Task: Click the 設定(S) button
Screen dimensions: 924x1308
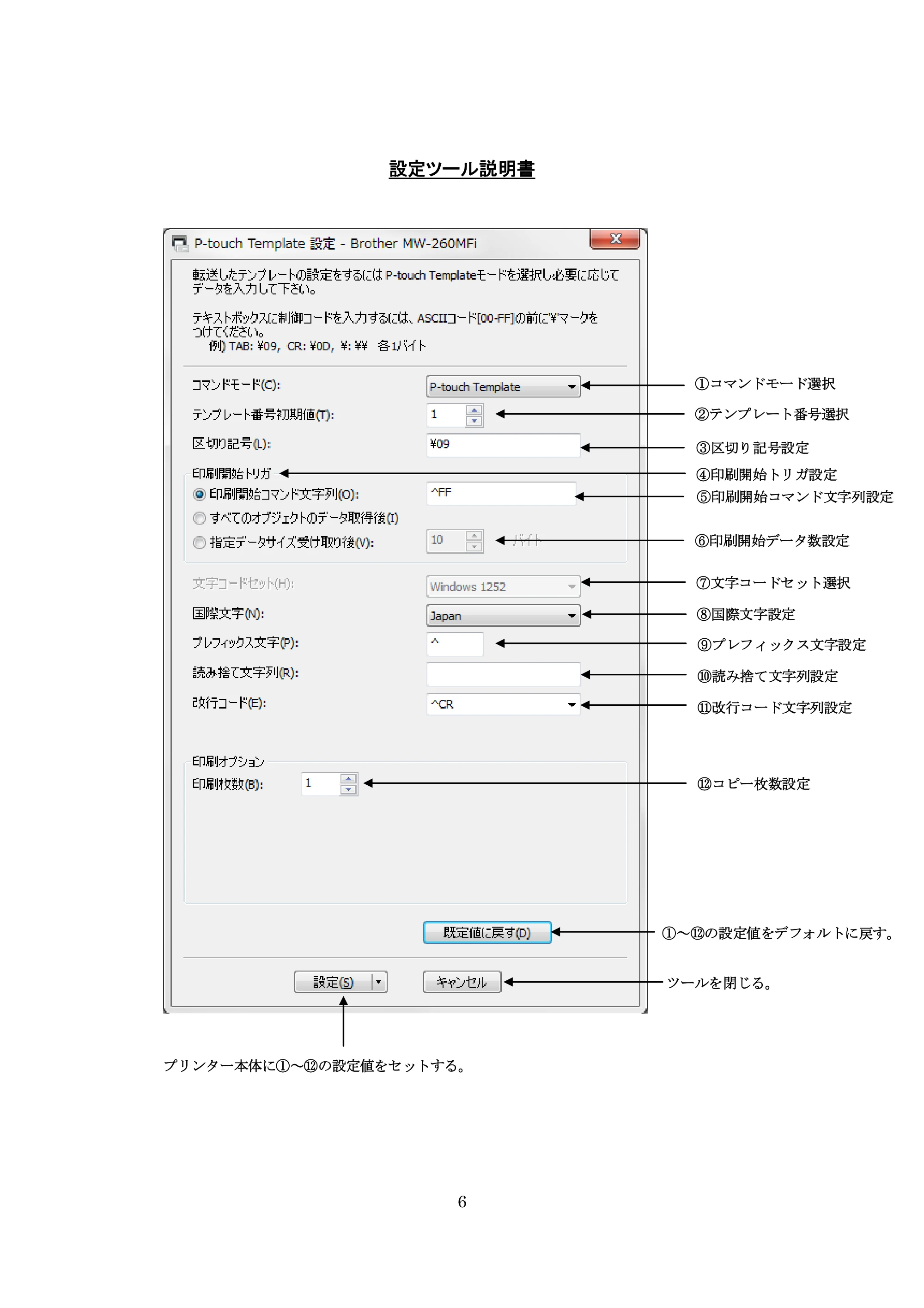Action: tap(333, 982)
